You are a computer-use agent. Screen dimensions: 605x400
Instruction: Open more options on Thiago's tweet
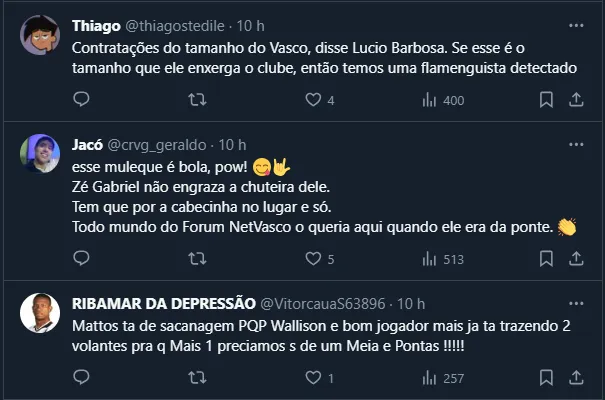click(576, 24)
